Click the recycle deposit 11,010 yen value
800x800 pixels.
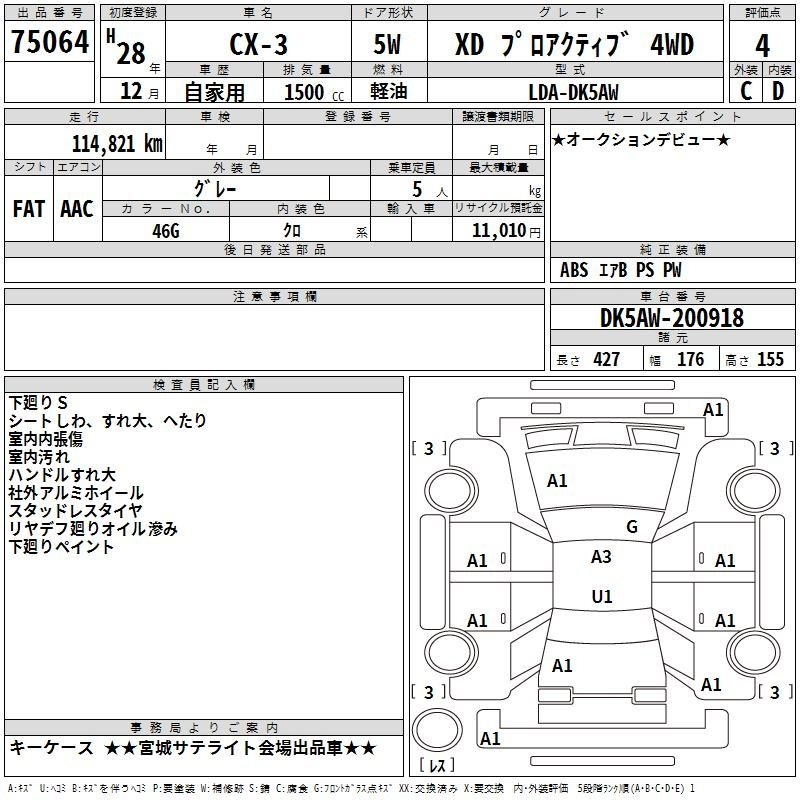point(498,230)
